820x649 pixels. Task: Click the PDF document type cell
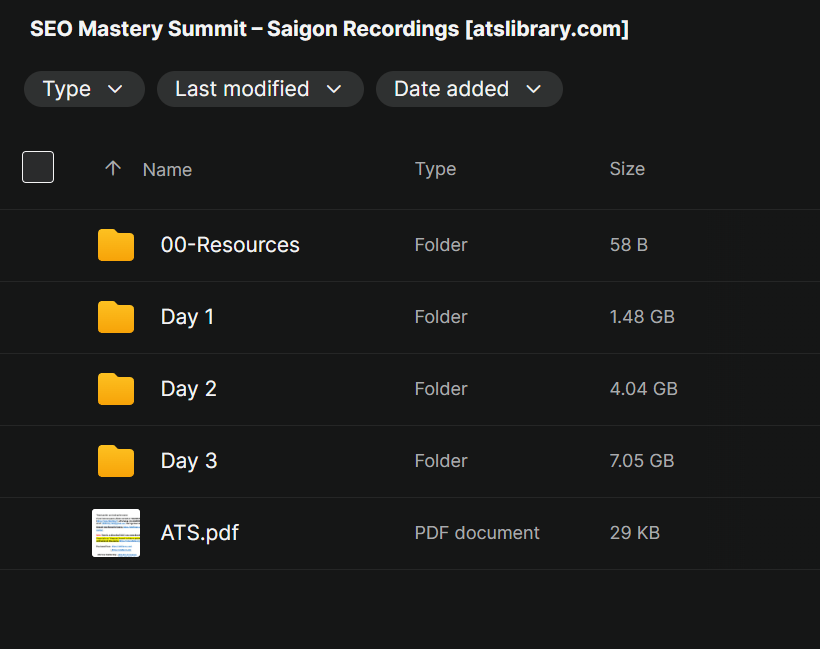[x=477, y=533]
